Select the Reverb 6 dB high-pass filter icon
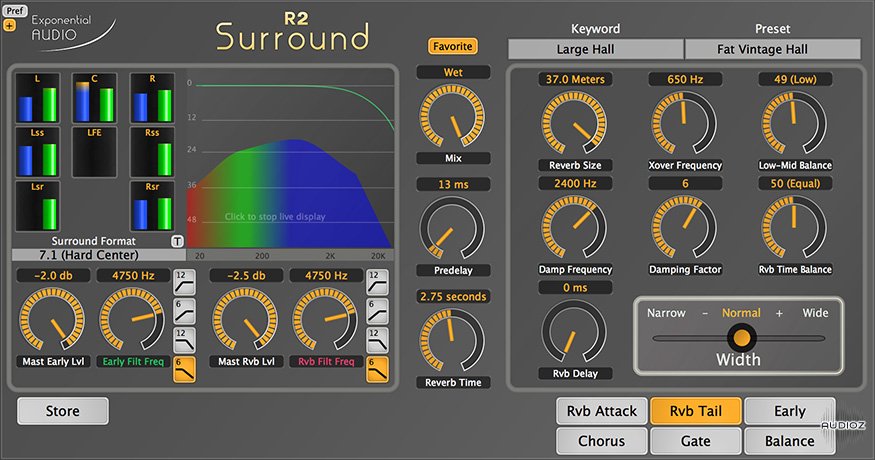Image resolution: width=875 pixels, height=460 pixels. tap(377, 312)
